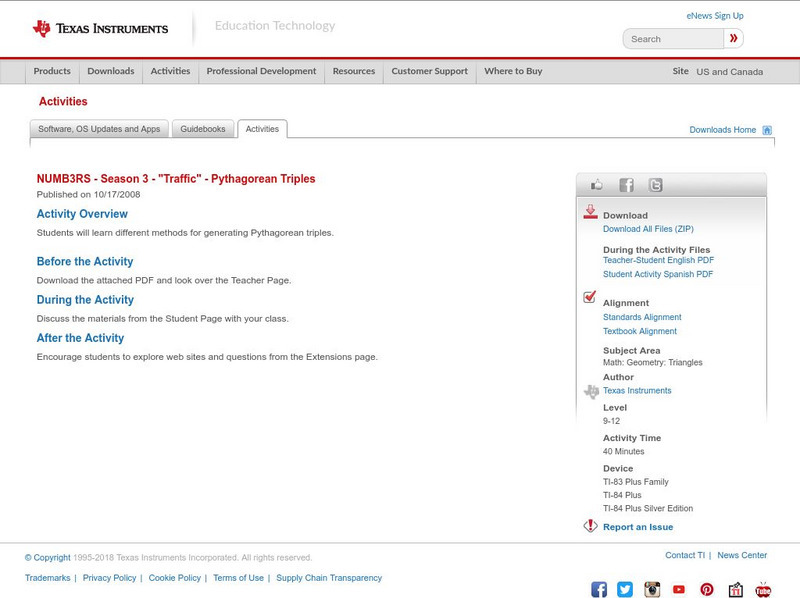Click the After the Activity heading
Viewport: 800px width, 598px height.
click(80, 338)
